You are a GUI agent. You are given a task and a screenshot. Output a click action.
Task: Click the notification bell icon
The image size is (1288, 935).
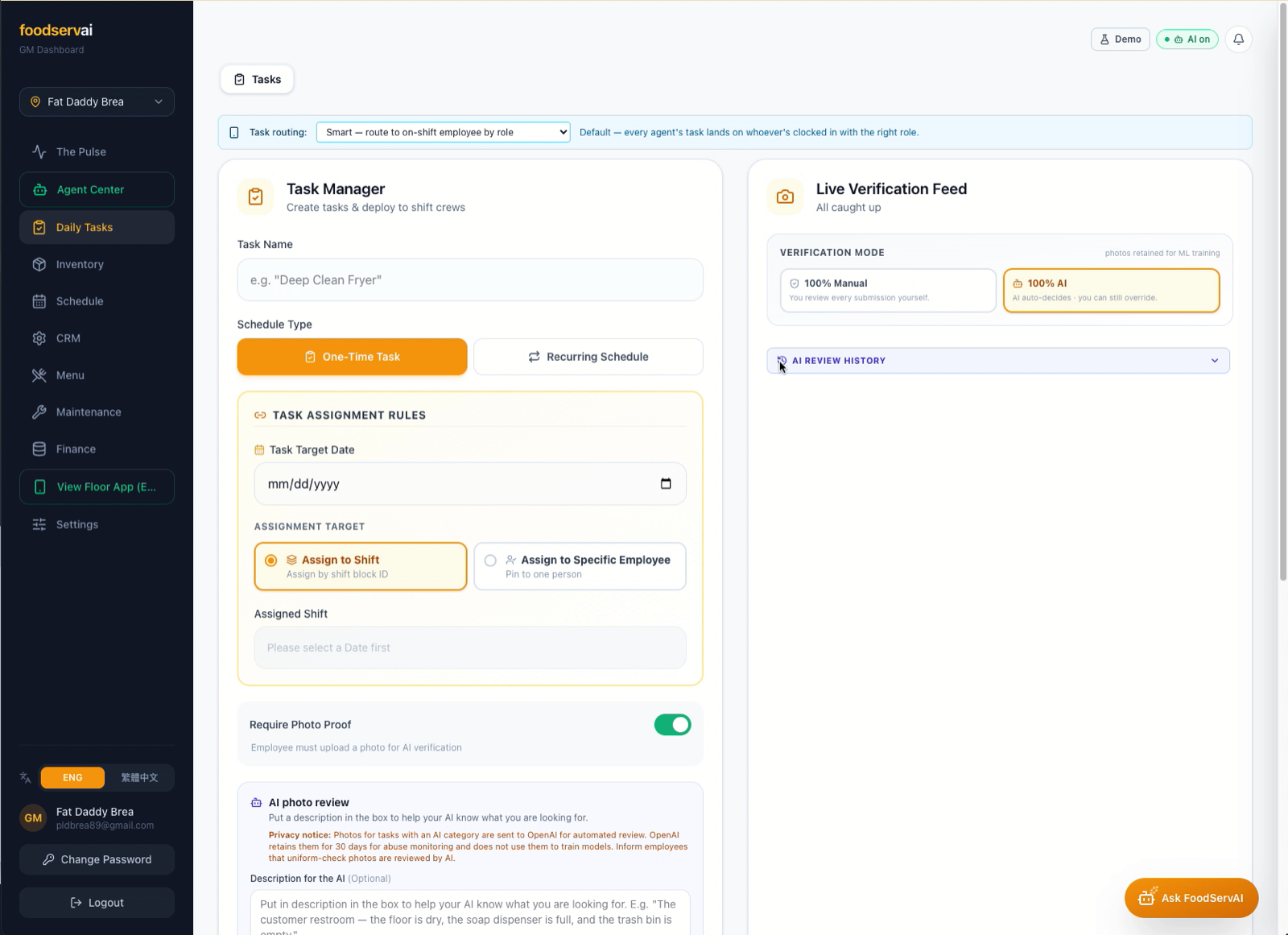point(1238,39)
